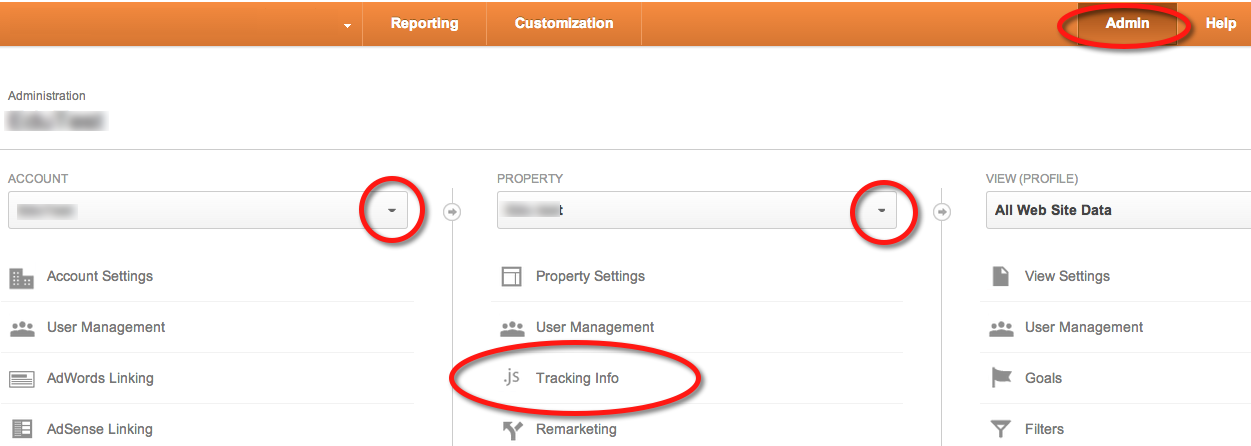Switch to the Reporting tab
Image resolution: width=1251 pixels, height=446 pixels.
click(x=424, y=23)
